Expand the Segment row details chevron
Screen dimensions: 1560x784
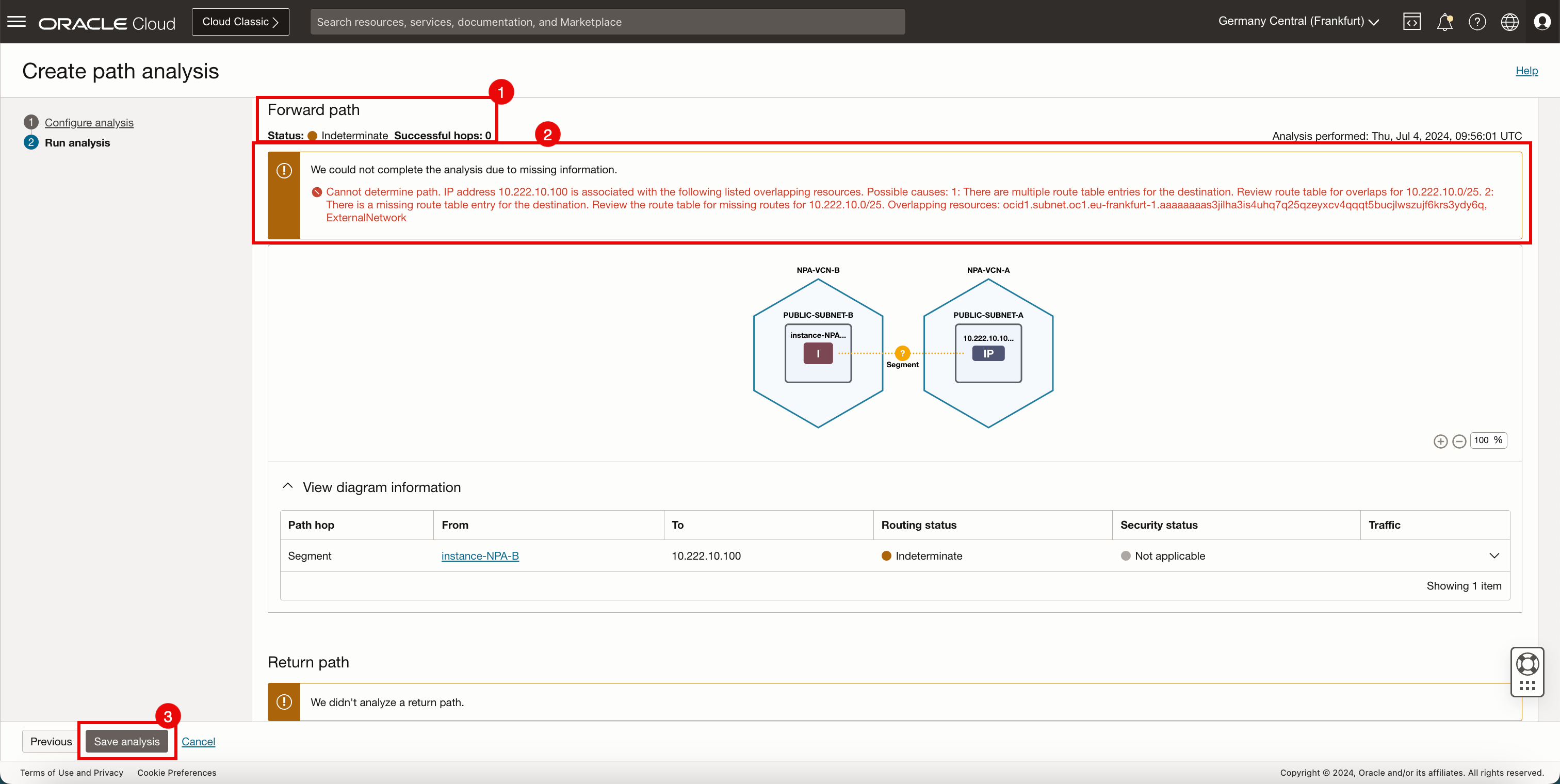(x=1494, y=556)
